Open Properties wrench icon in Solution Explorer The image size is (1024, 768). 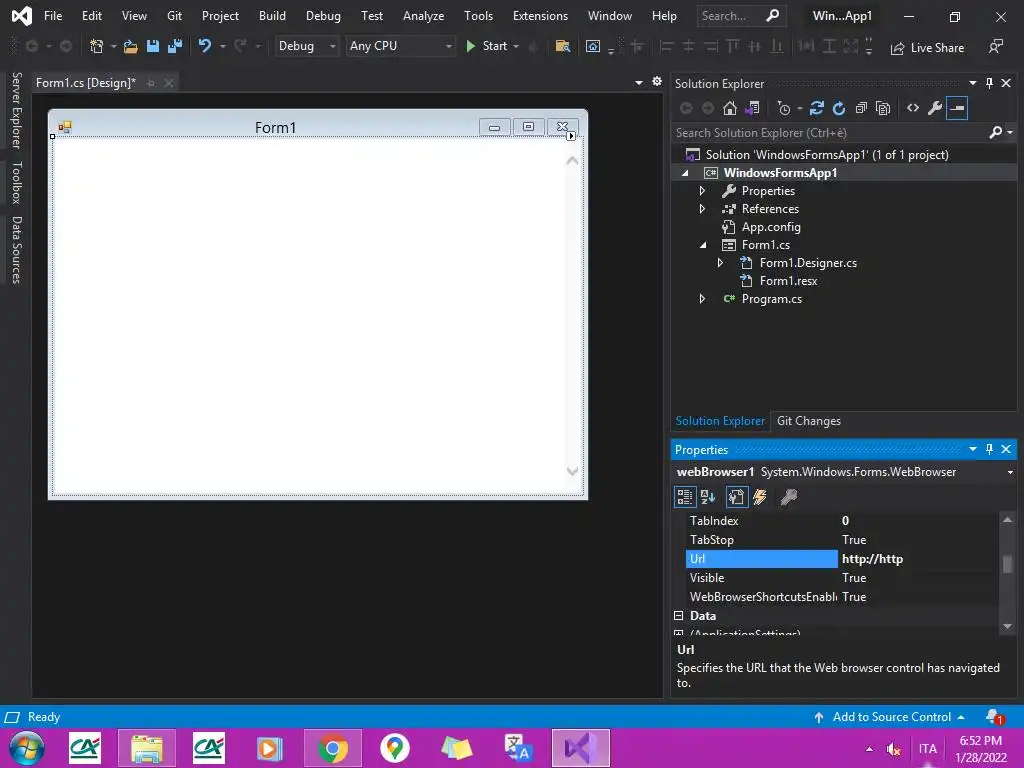pyautogui.click(x=935, y=108)
